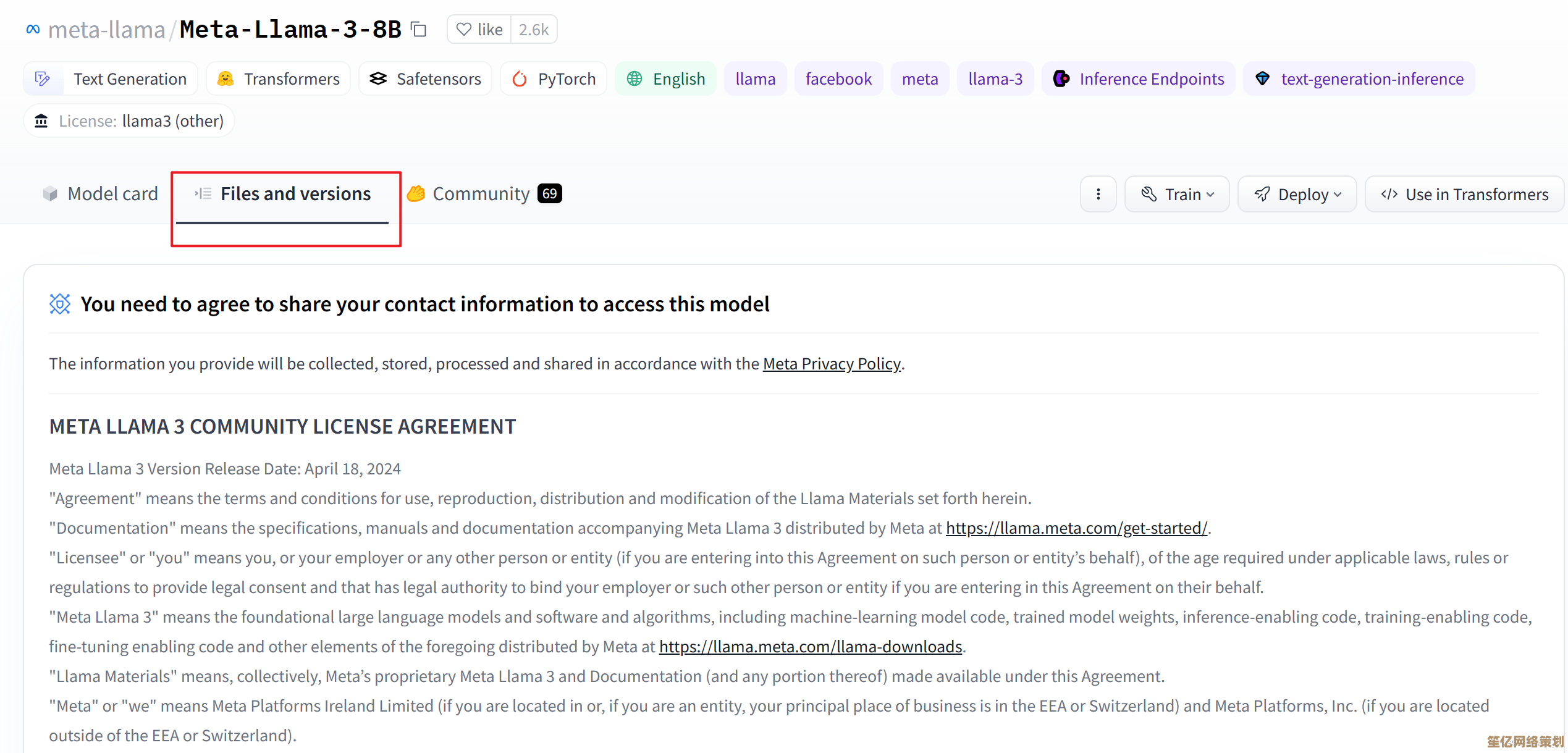1568x753 pixels.
Task: Expand the Train dropdown
Action: click(1177, 195)
